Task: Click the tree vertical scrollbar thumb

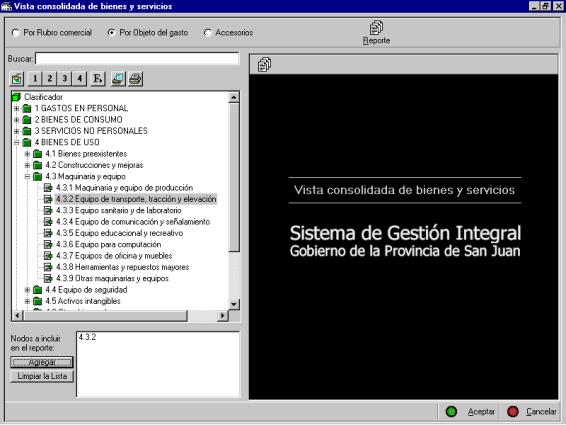Action: pos(234,177)
